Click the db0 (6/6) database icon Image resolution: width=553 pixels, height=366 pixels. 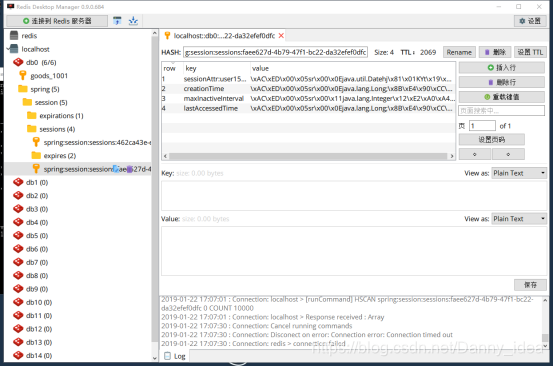pyautogui.click(x=18, y=62)
